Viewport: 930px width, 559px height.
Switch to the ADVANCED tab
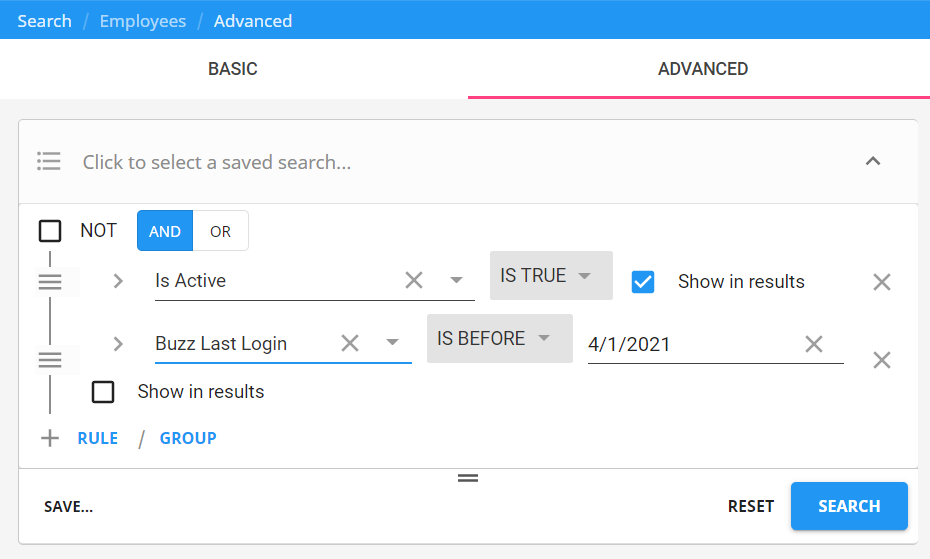703,69
